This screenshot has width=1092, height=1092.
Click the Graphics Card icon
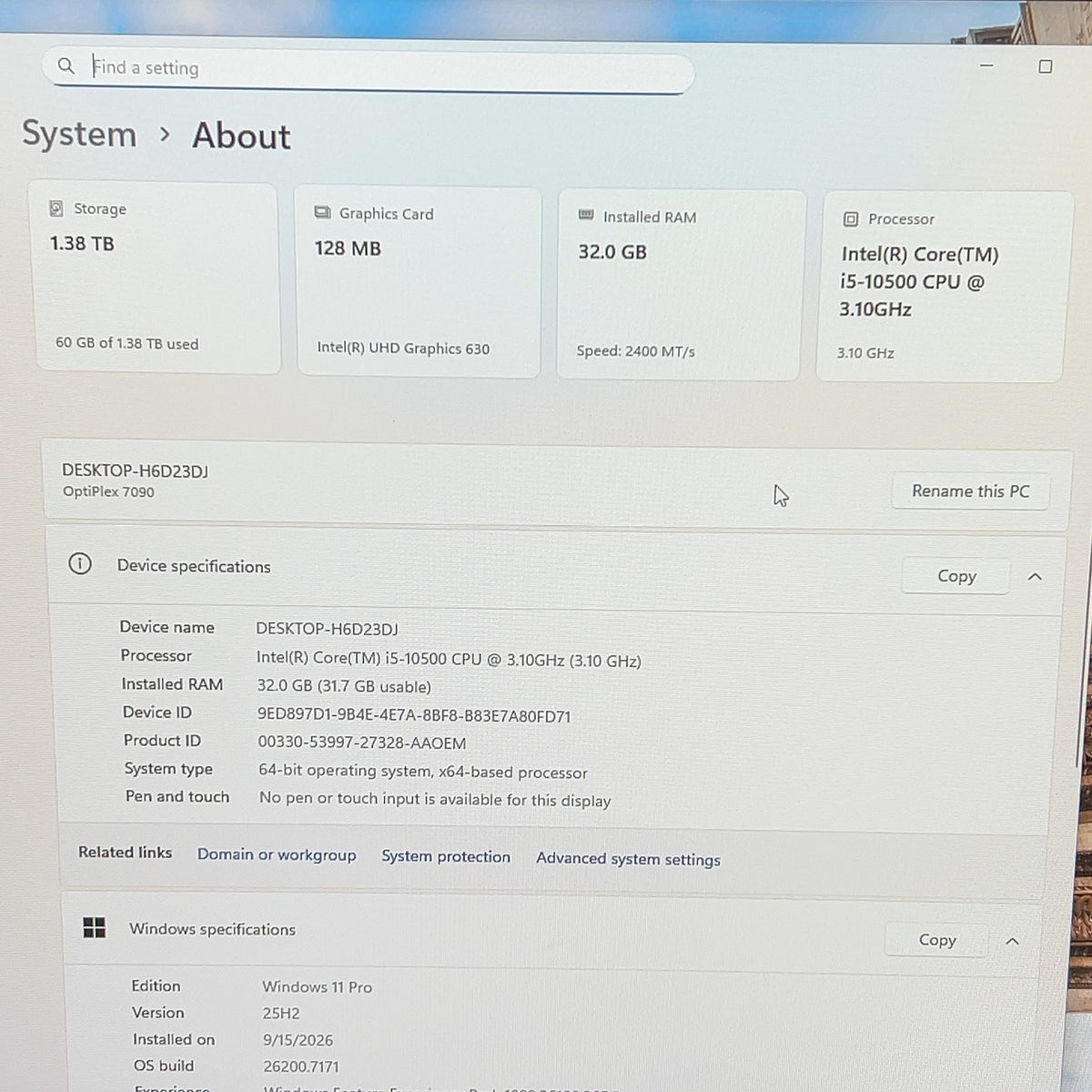point(322,212)
